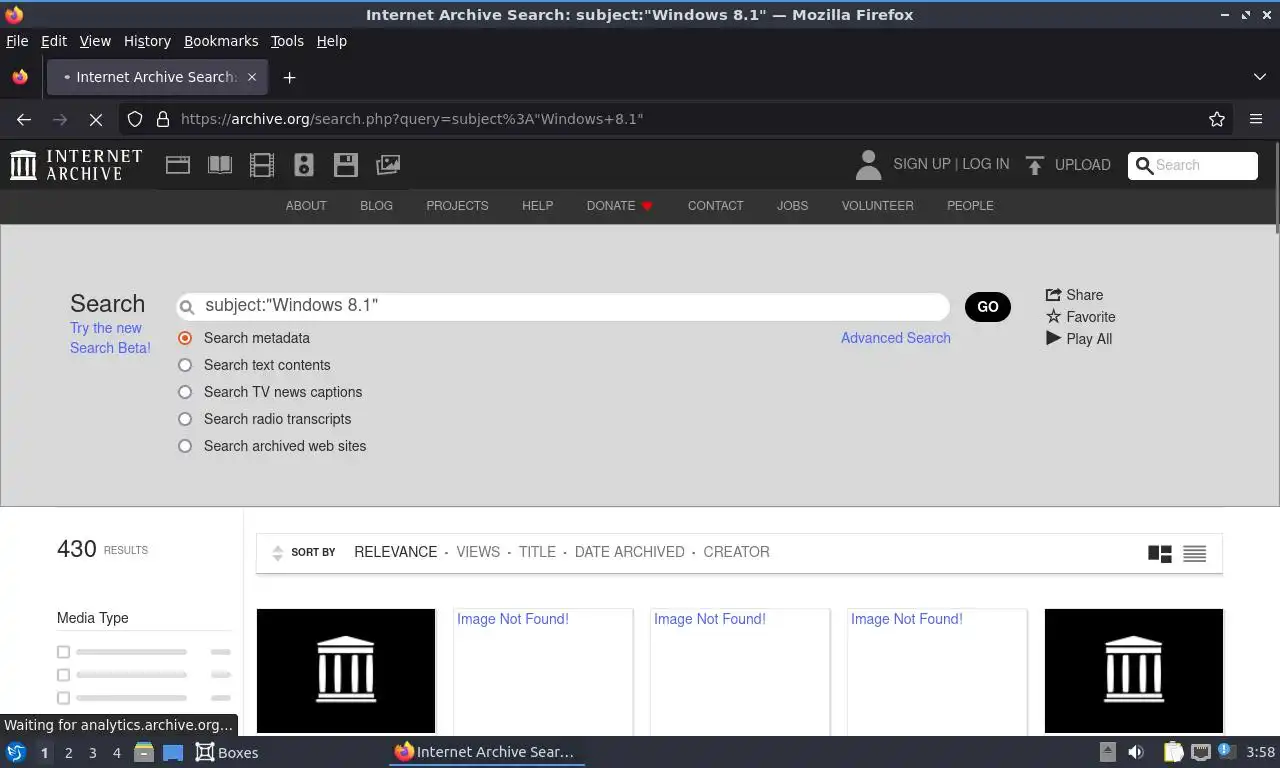Click the Internet Archive logo
This screenshot has height=768, width=1280.
(x=76, y=165)
